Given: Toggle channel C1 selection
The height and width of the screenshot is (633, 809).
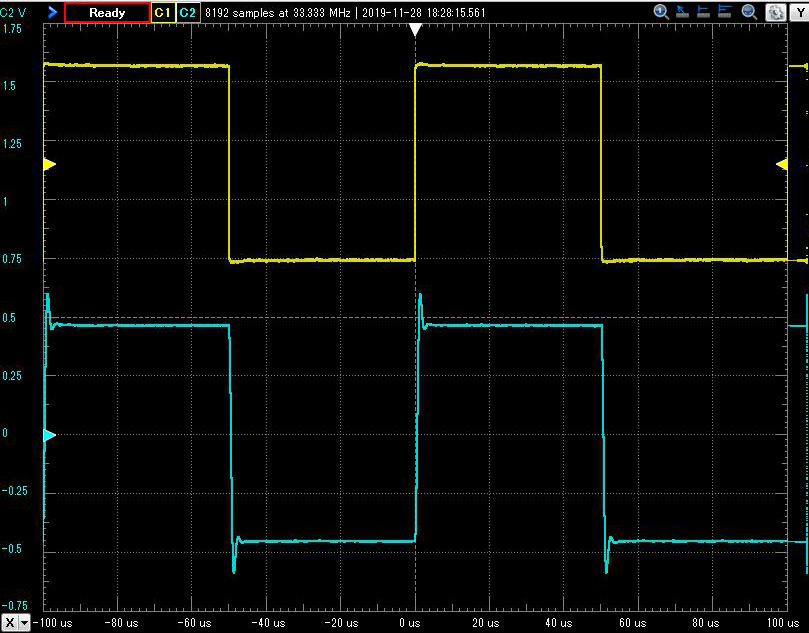Looking at the screenshot, I should pos(163,13).
